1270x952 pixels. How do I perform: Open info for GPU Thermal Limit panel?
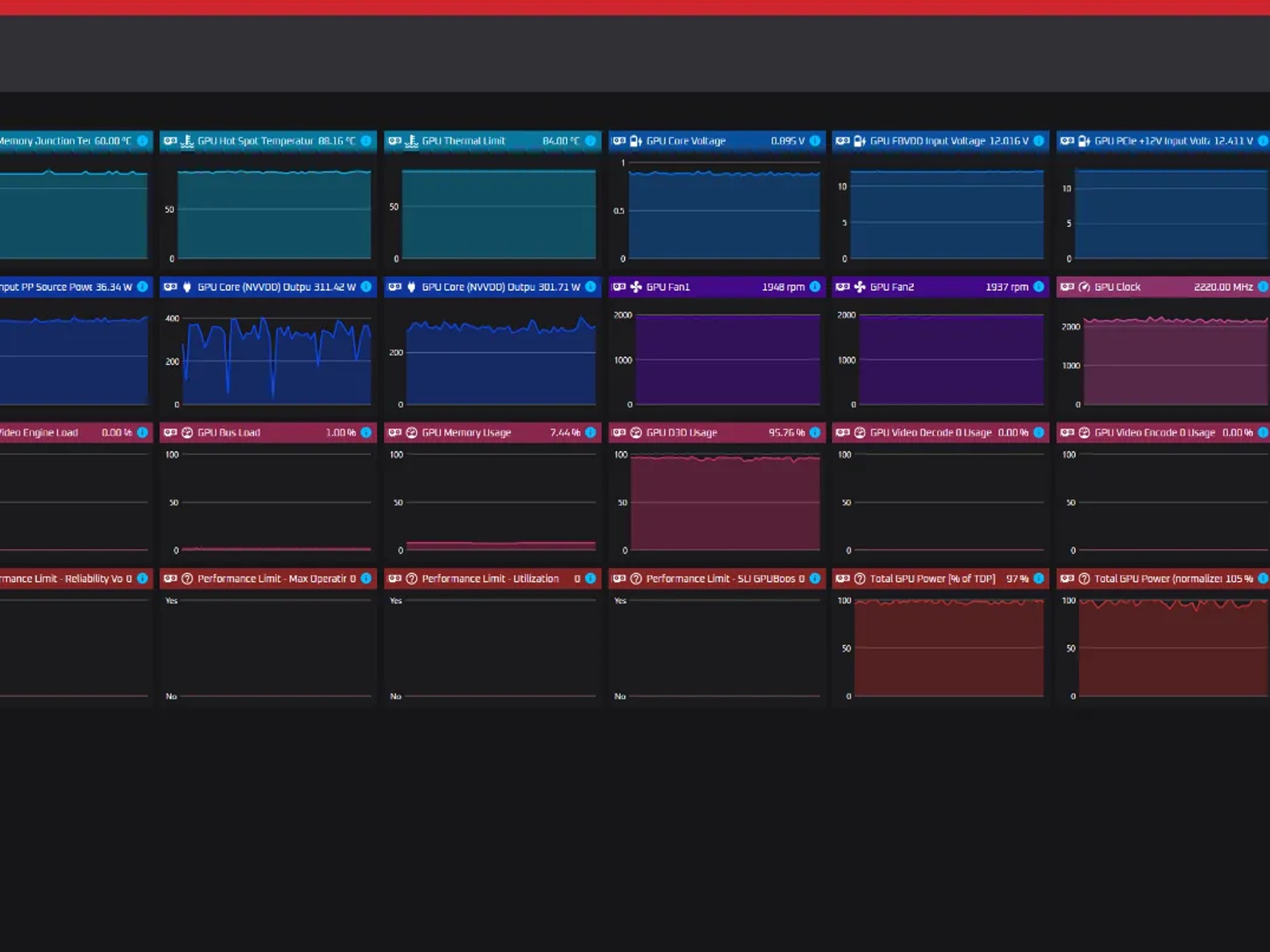tap(590, 141)
